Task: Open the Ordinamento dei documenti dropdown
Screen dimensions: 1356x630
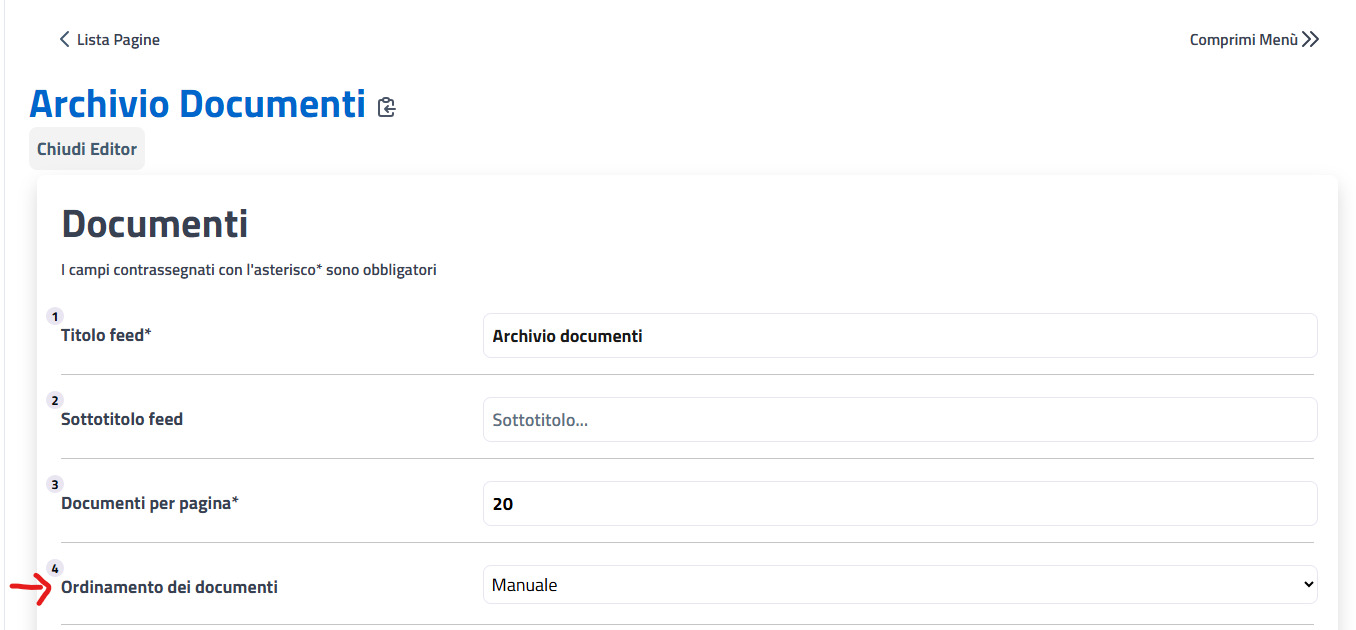Action: tap(899, 585)
